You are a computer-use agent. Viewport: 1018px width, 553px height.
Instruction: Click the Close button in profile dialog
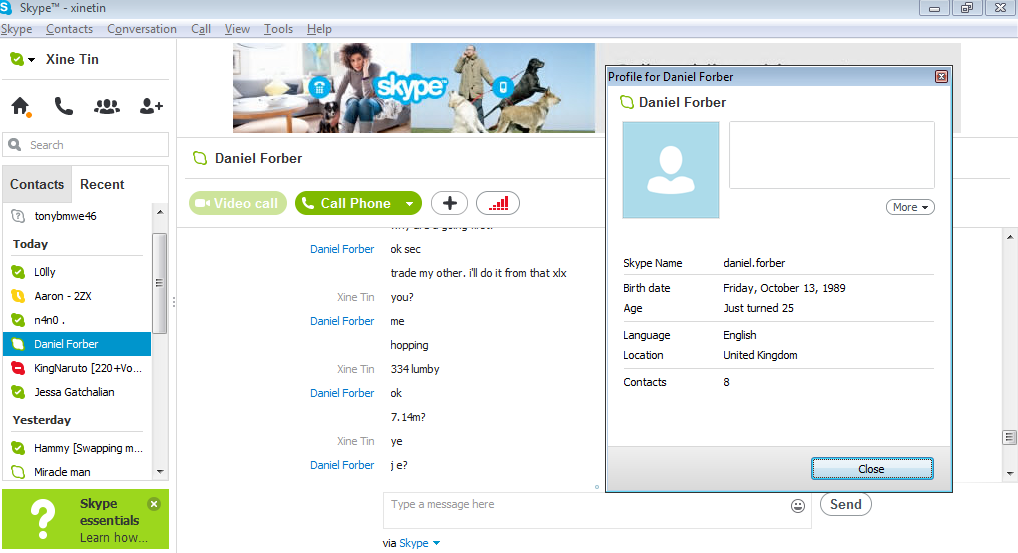click(x=872, y=469)
